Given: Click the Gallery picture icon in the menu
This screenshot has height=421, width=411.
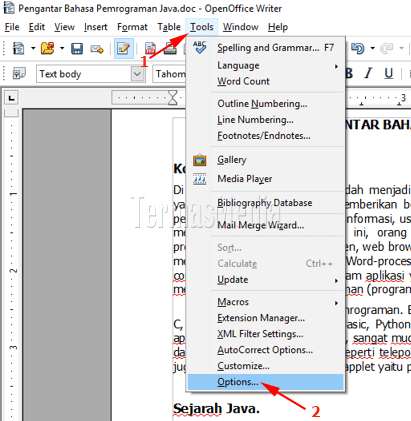Looking at the screenshot, I should click(200, 160).
